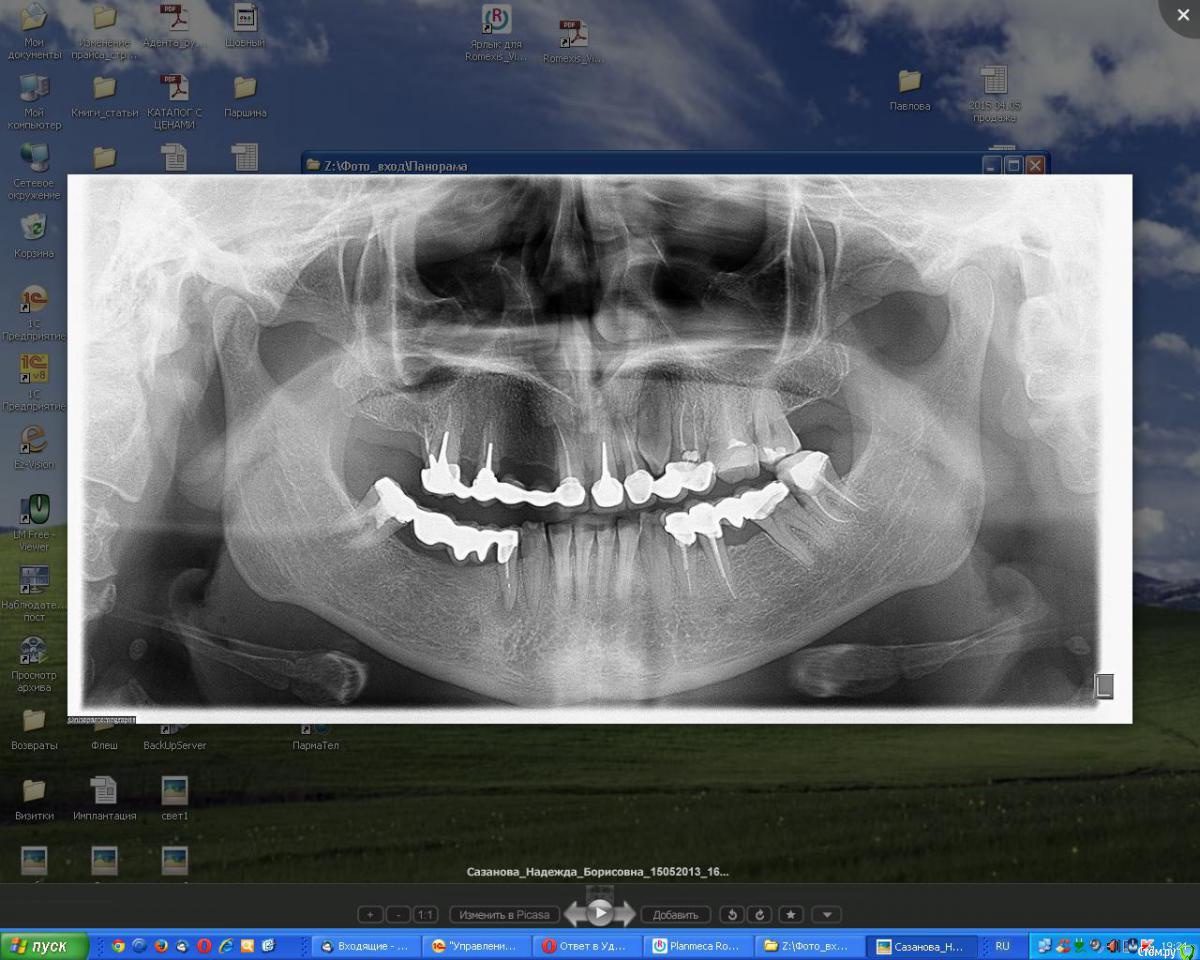Set image to 1:1 actual size
This screenshot has width=1200, height=960.
coord(426,914)
